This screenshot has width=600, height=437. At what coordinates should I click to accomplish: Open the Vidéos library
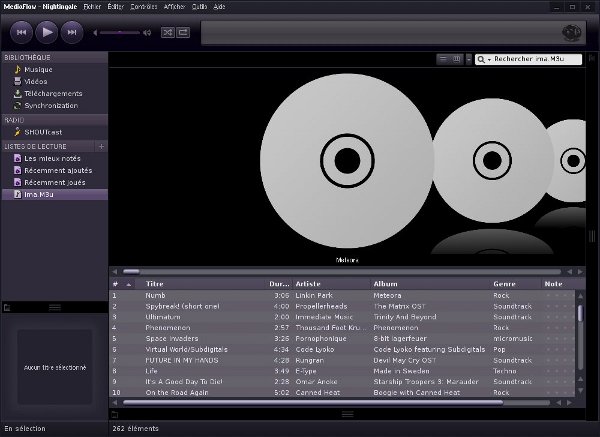(36, 81)
